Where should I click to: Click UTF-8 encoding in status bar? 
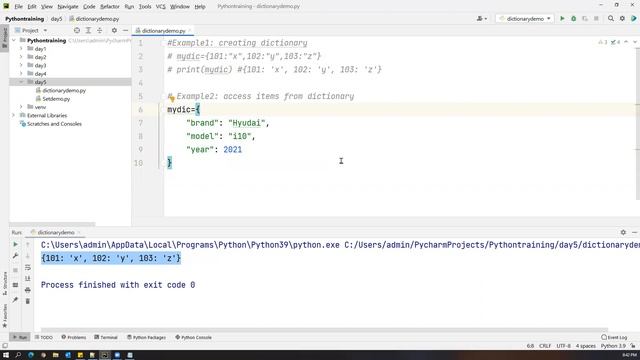point(564,346)
